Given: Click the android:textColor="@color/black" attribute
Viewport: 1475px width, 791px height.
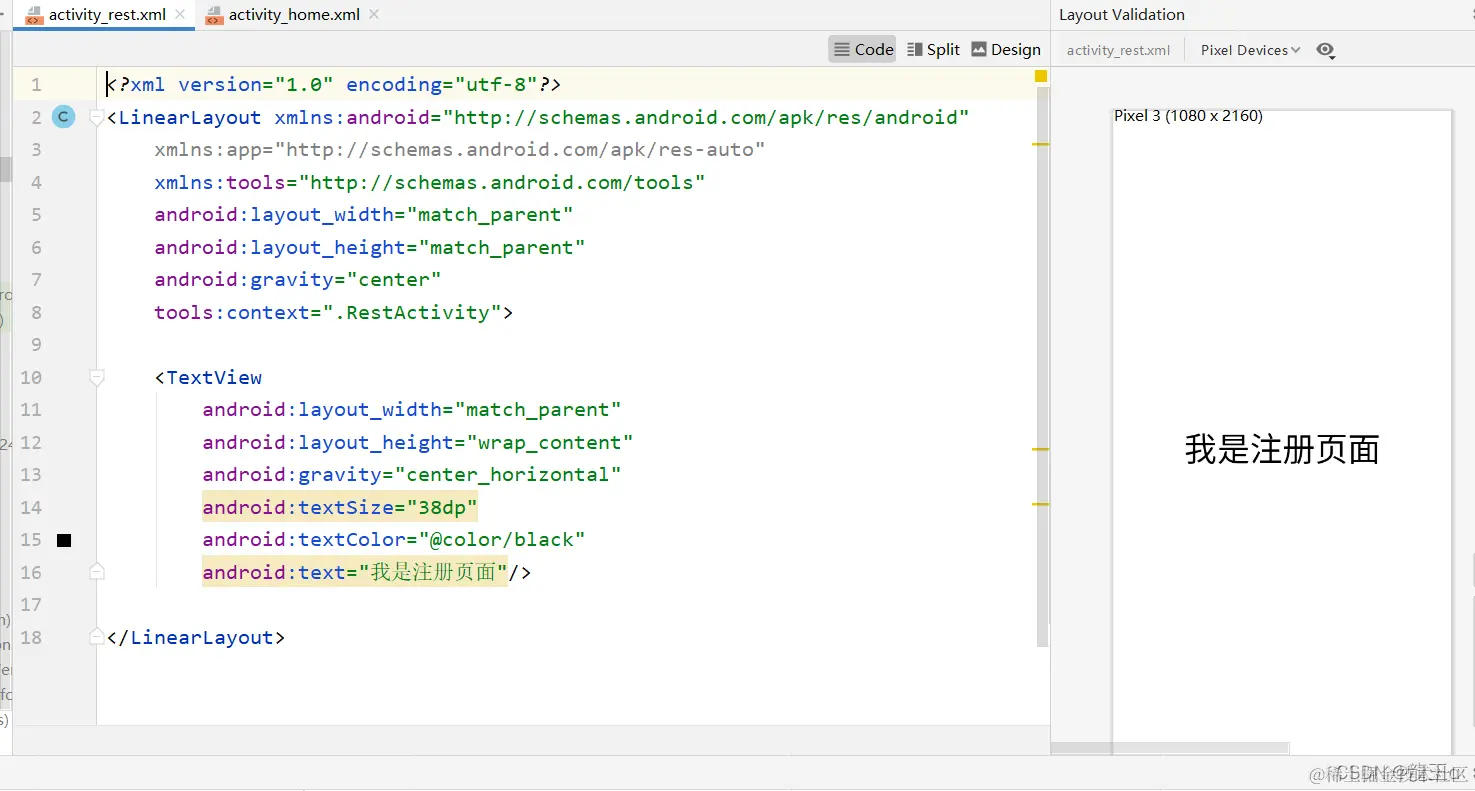Looking at the screenshot, I should click(394, 540).
